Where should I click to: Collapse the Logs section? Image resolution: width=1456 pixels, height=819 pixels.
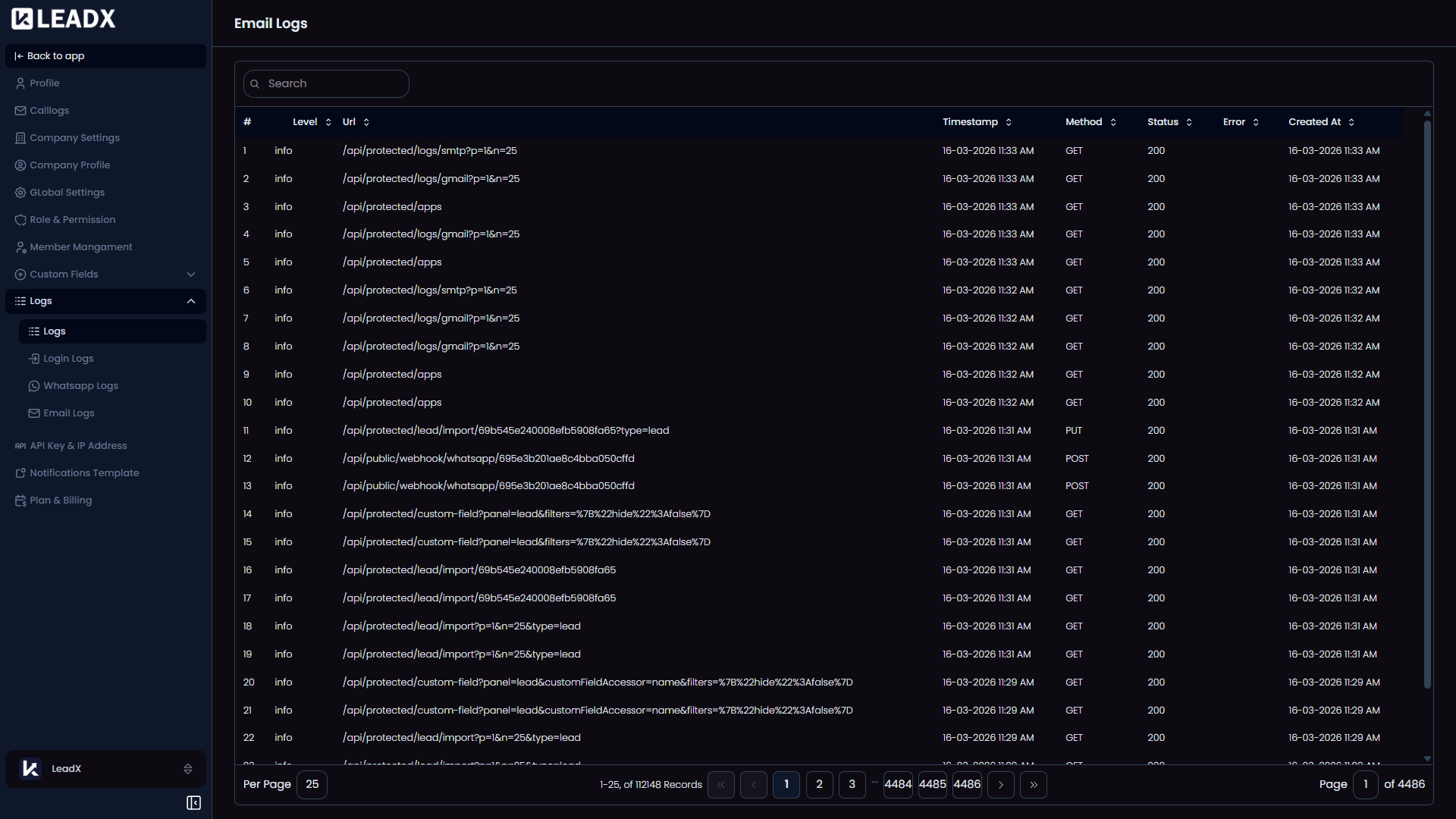pos(191,301)
